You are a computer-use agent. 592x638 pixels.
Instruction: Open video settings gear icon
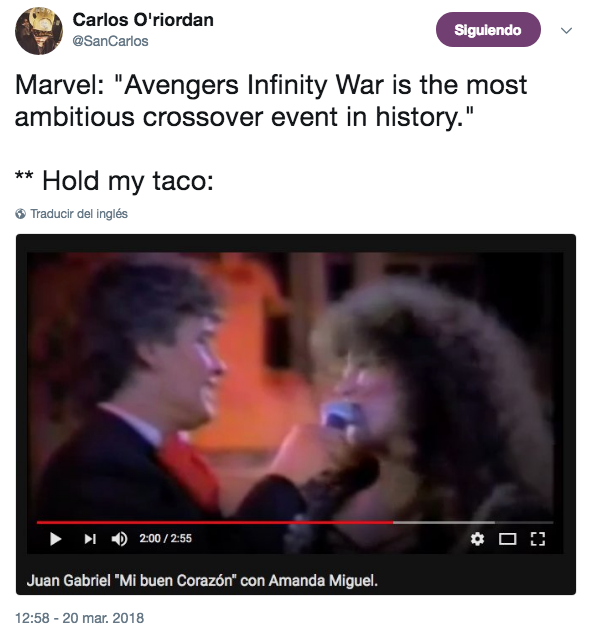coord(477,539)
